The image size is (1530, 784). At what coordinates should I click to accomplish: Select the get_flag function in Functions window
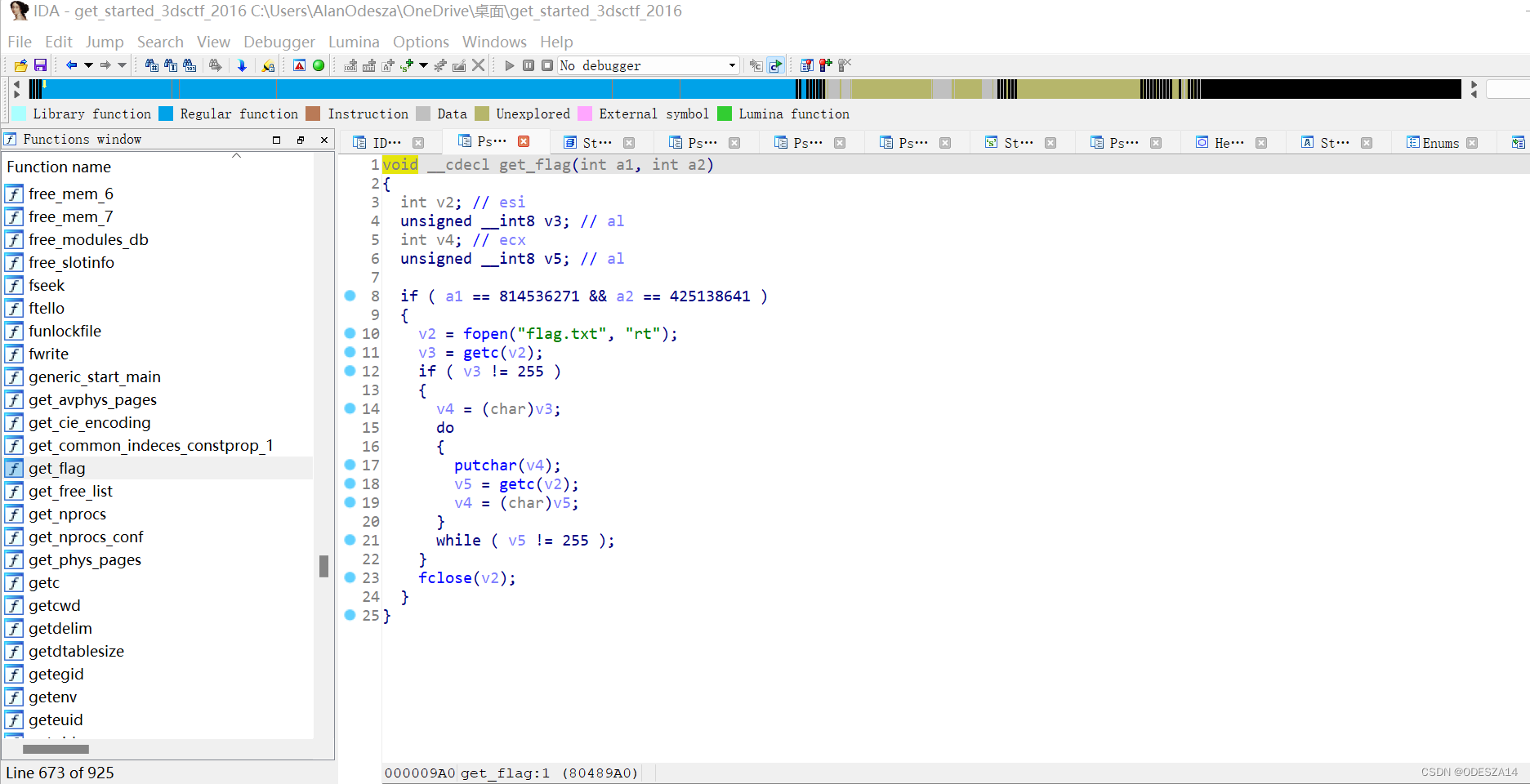click(x=56, y=468)
